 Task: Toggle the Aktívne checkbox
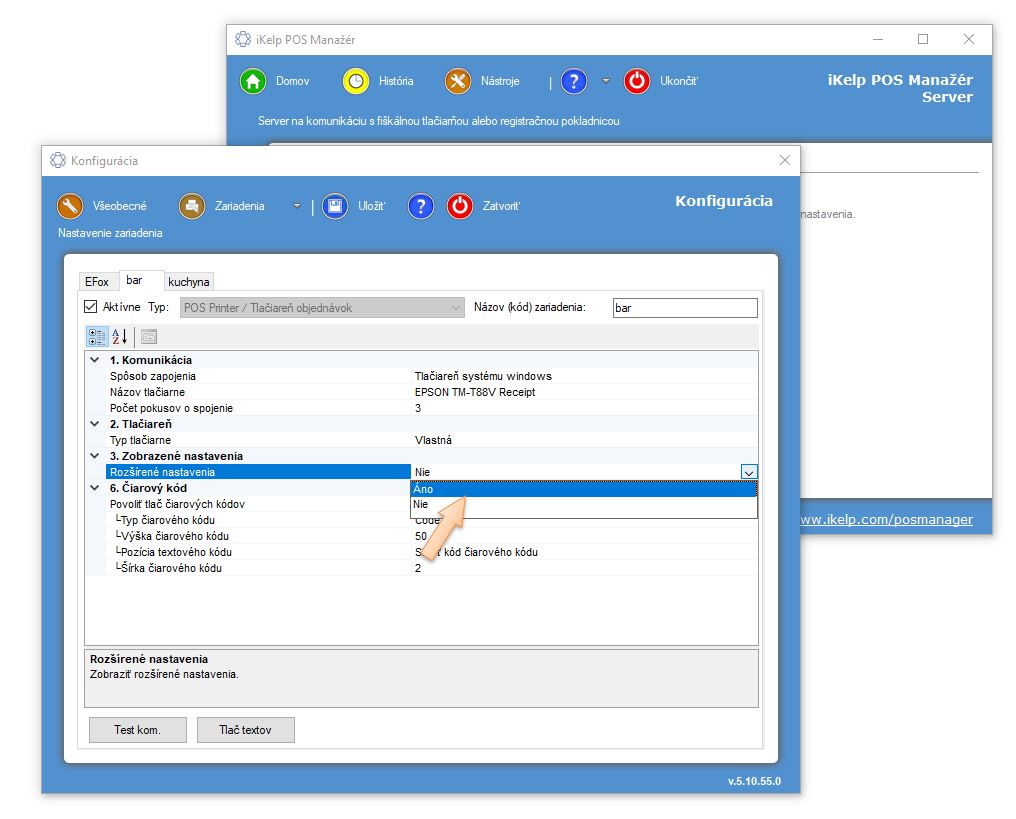point(91,307)
